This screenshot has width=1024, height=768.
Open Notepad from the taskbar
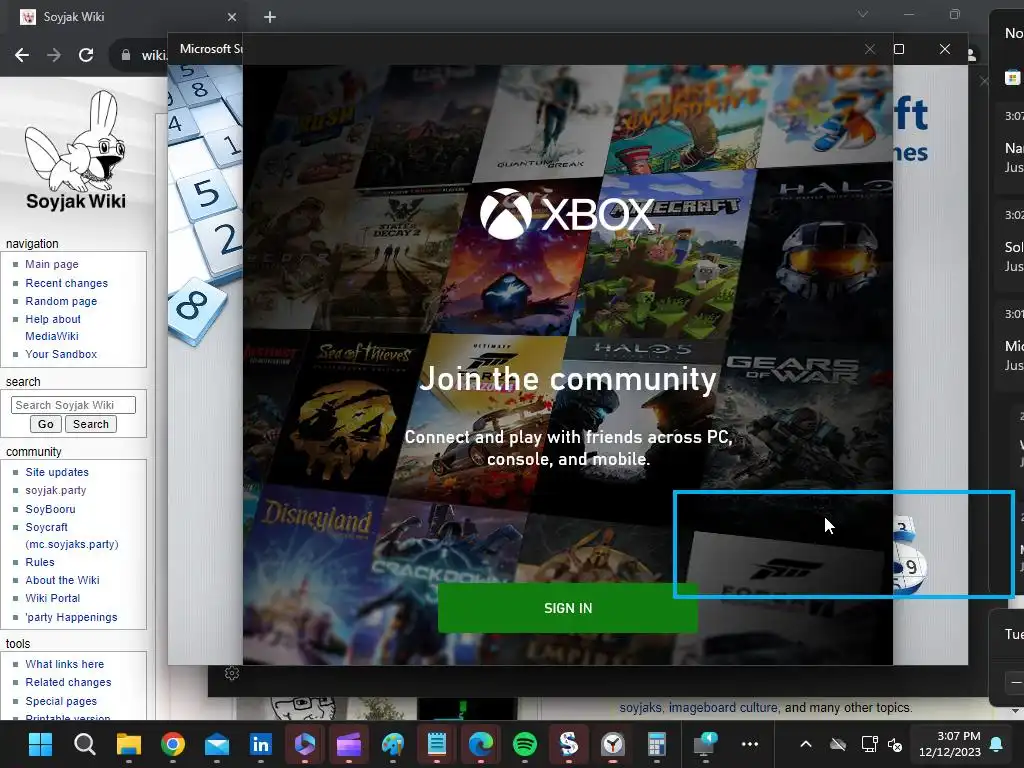(x=437, y=744)
